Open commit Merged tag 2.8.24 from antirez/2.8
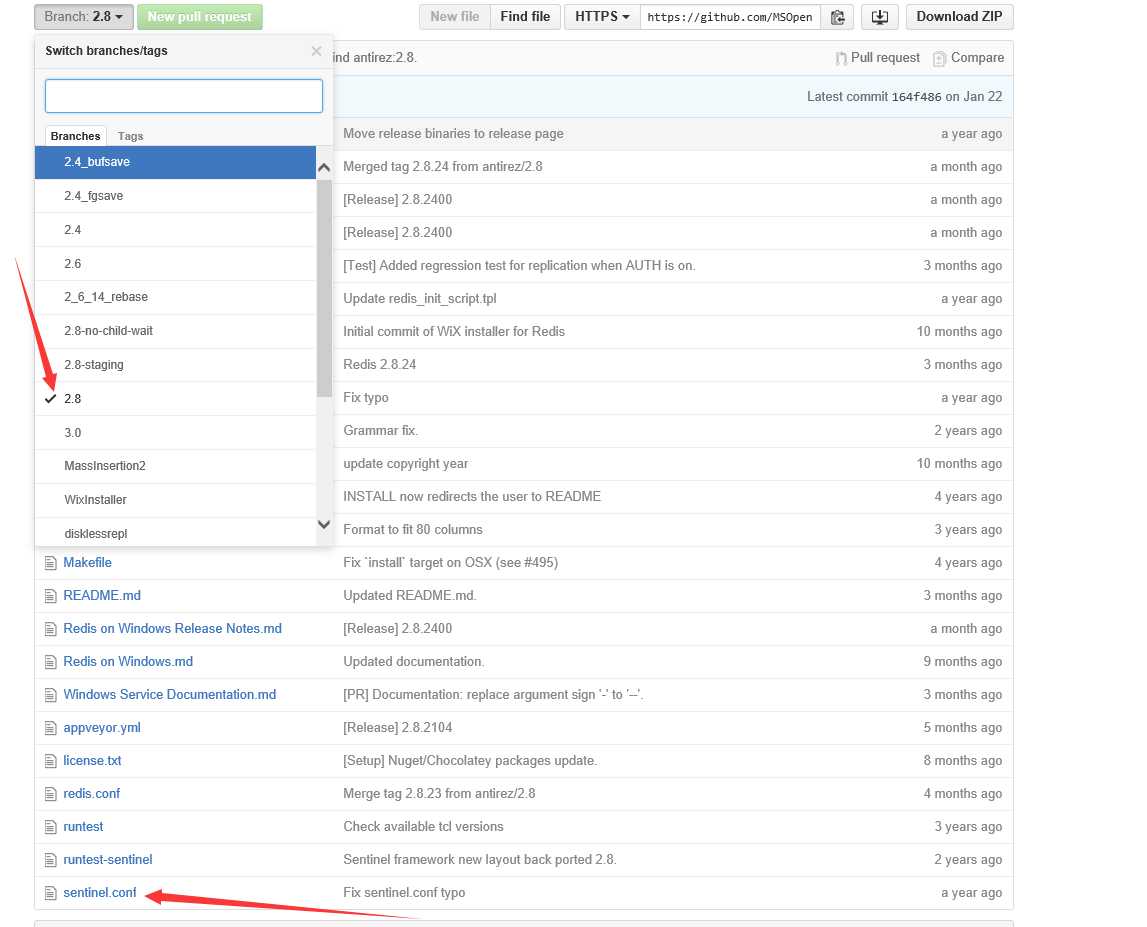This screenshot has height=927, width=1147. pyautogui.click(x=443, y=167)
